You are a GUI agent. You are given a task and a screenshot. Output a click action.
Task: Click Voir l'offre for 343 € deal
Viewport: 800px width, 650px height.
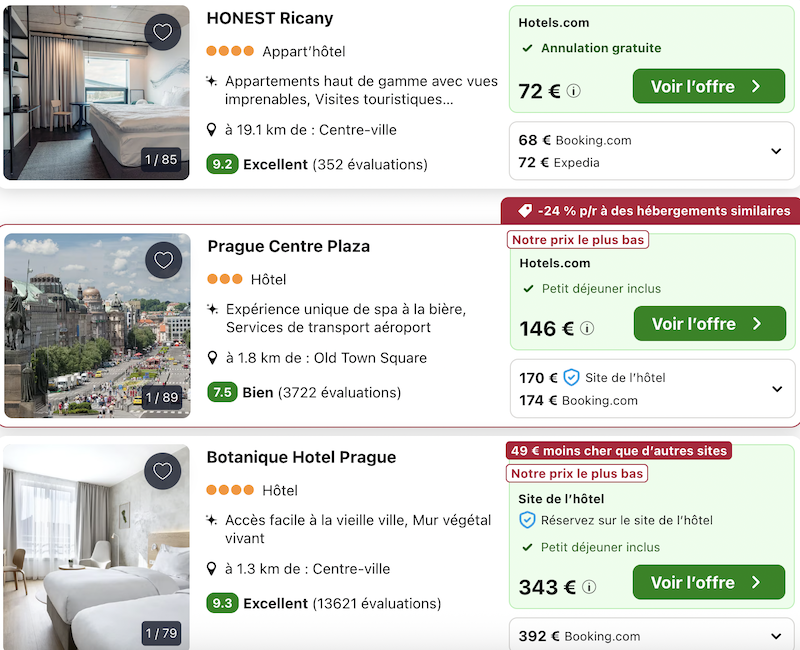[706, 583]
